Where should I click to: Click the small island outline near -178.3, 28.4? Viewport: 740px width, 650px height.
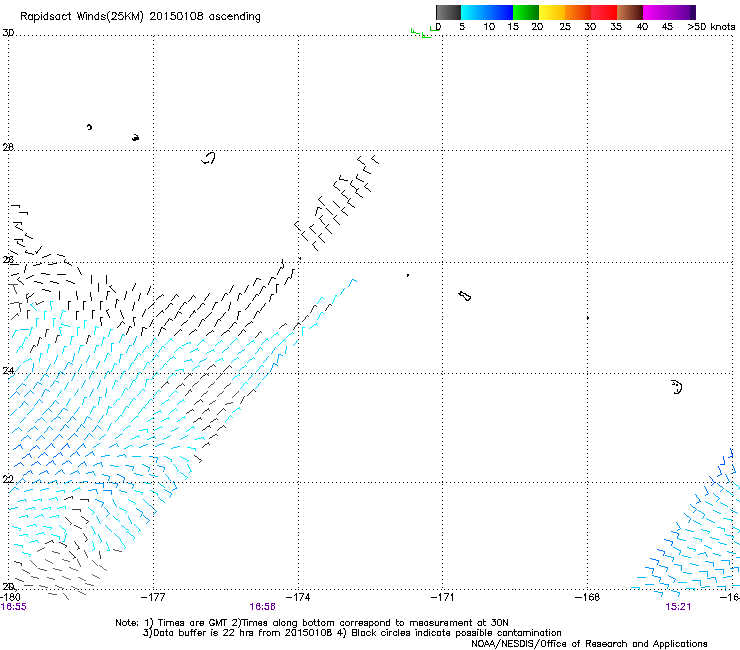tap(89, 127)
